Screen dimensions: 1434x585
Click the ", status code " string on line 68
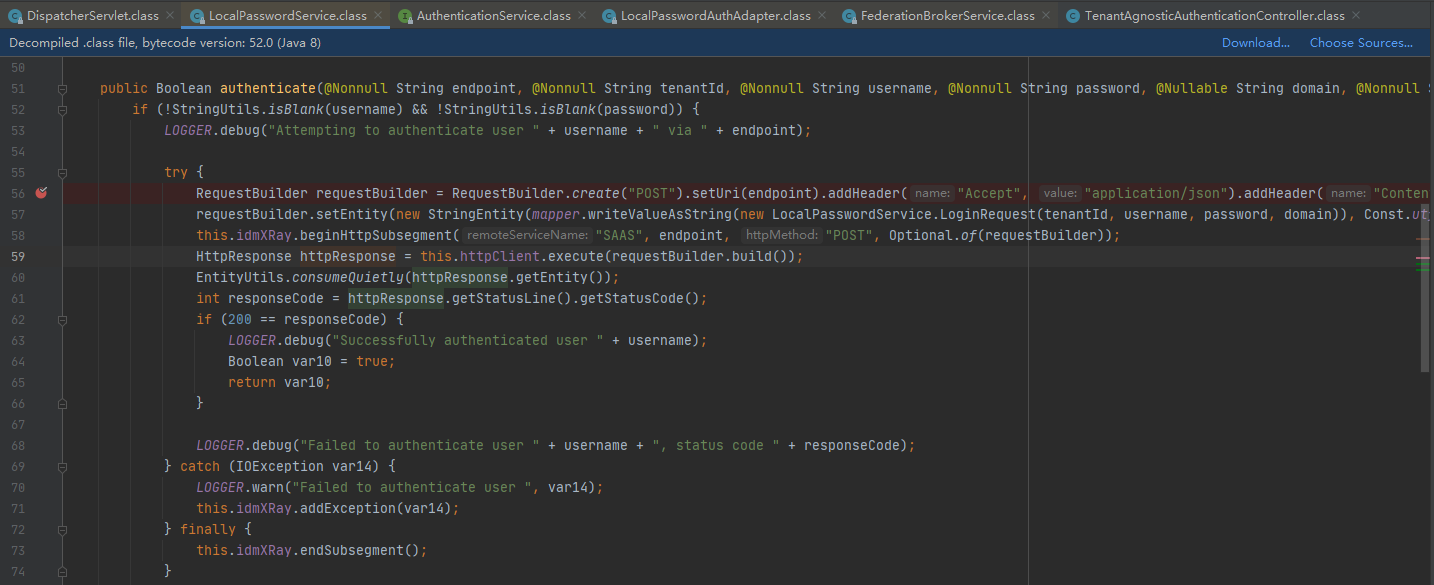716,445
